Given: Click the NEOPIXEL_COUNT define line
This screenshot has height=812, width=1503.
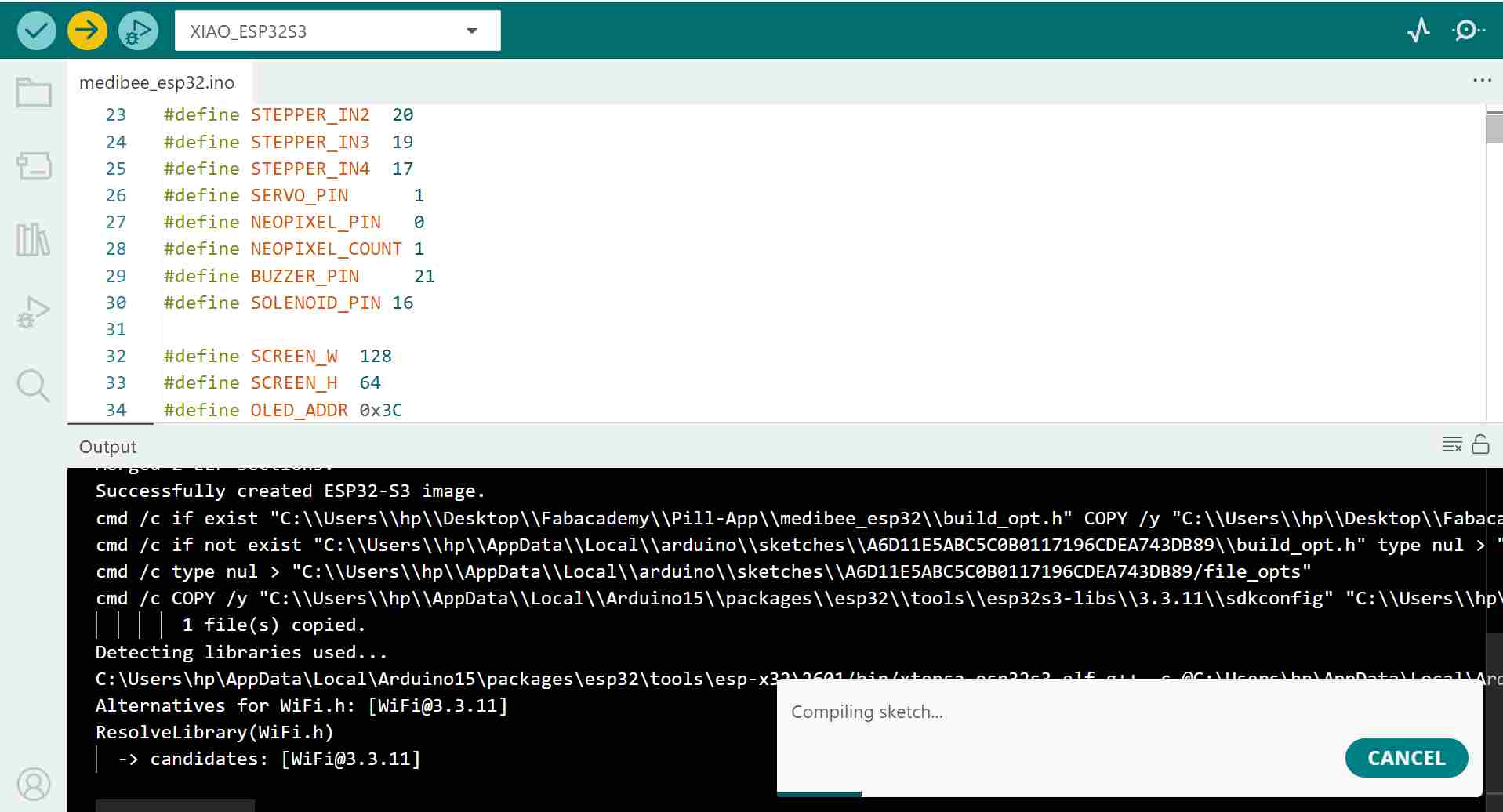Looking at the screenshot, I should (x=294, y=248).
